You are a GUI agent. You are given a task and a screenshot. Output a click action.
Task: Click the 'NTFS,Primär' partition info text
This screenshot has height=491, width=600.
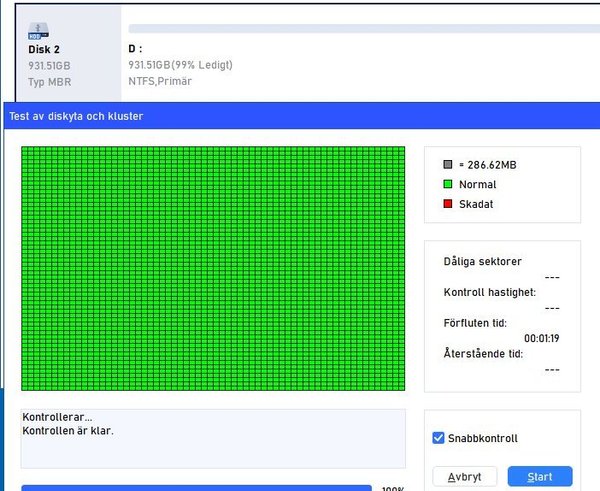(160, 81)
